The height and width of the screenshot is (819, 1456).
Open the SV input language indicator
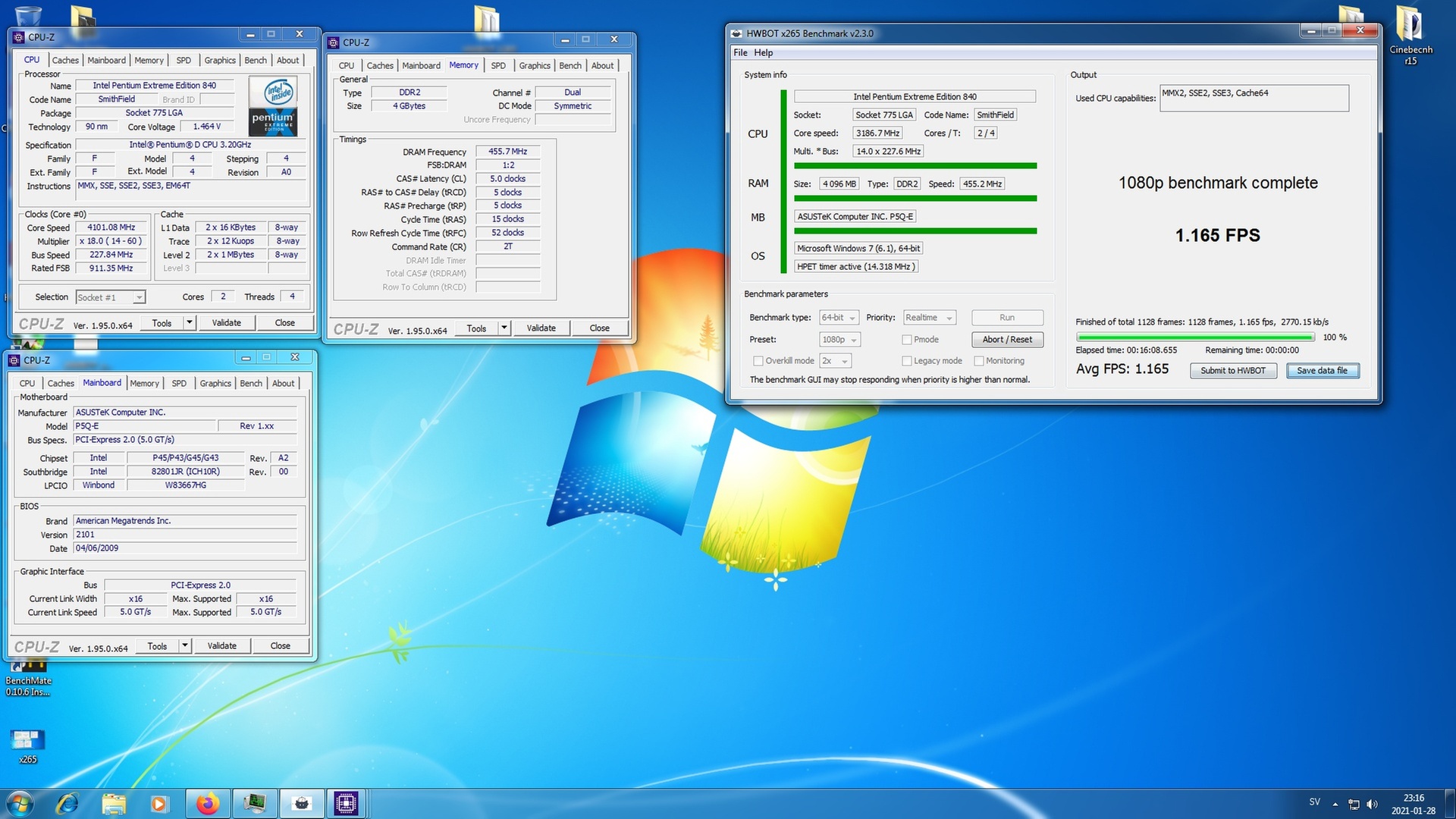pos(1314,802)
